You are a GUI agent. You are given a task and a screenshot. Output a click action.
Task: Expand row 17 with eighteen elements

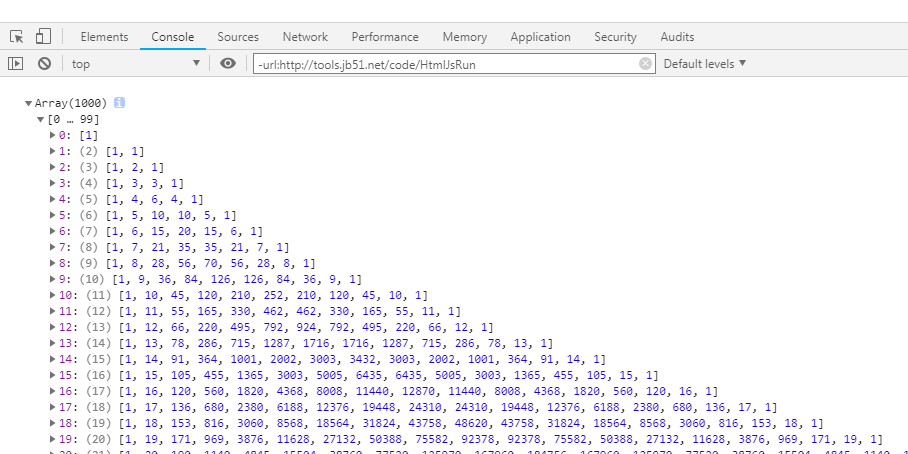pos(53,407)
